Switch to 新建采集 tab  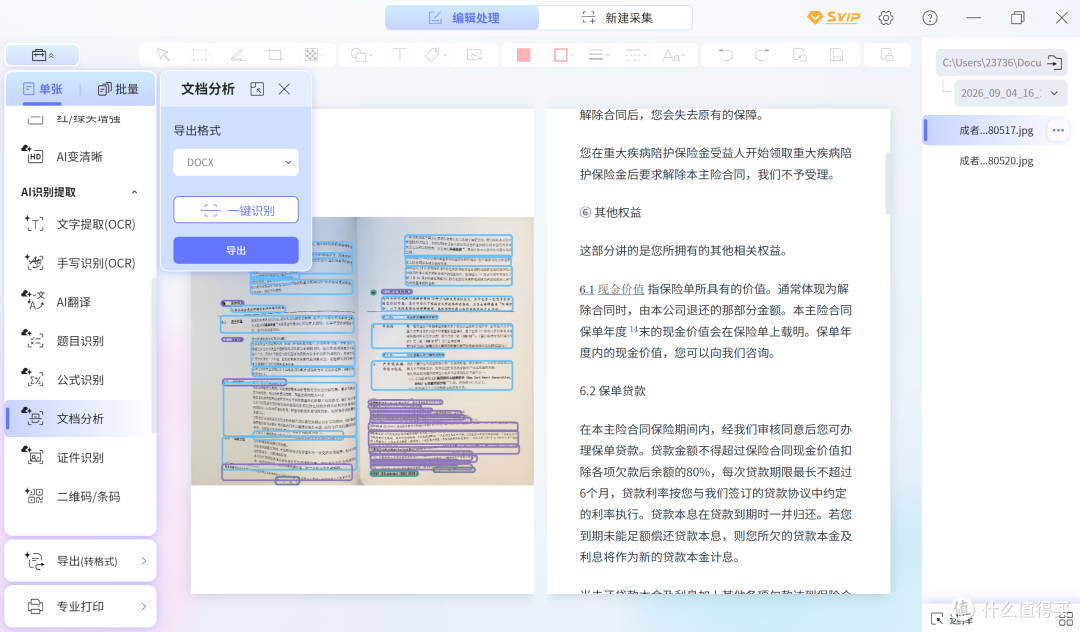pyautogui.click(x=616, y=18)
